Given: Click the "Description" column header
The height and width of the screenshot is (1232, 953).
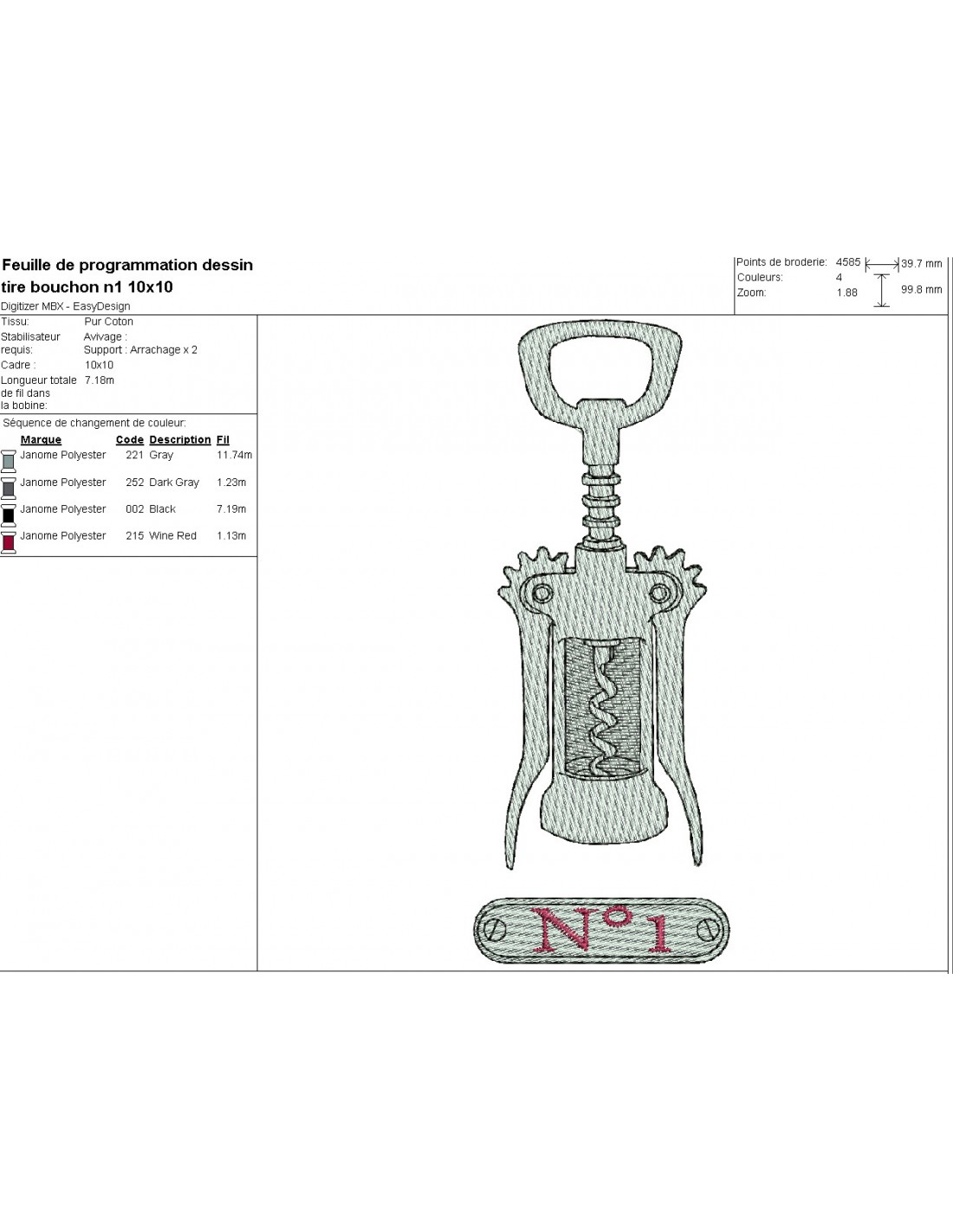Looking at the screenshot, I should pyautogui.click(x=179, y=440).
